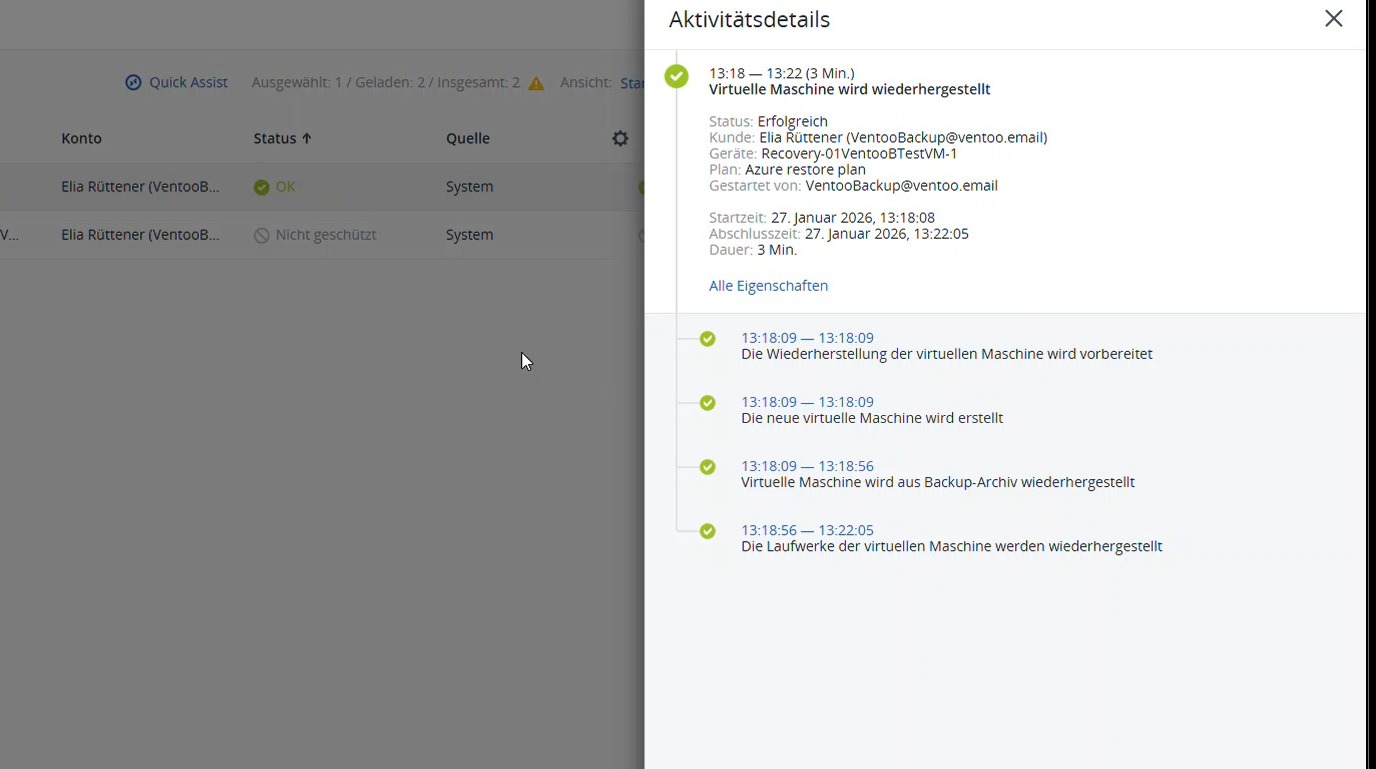Click check icon for 'neue virtuelle Maschine' step
This screenshot has width=1376, height=769.
point(708,403)
